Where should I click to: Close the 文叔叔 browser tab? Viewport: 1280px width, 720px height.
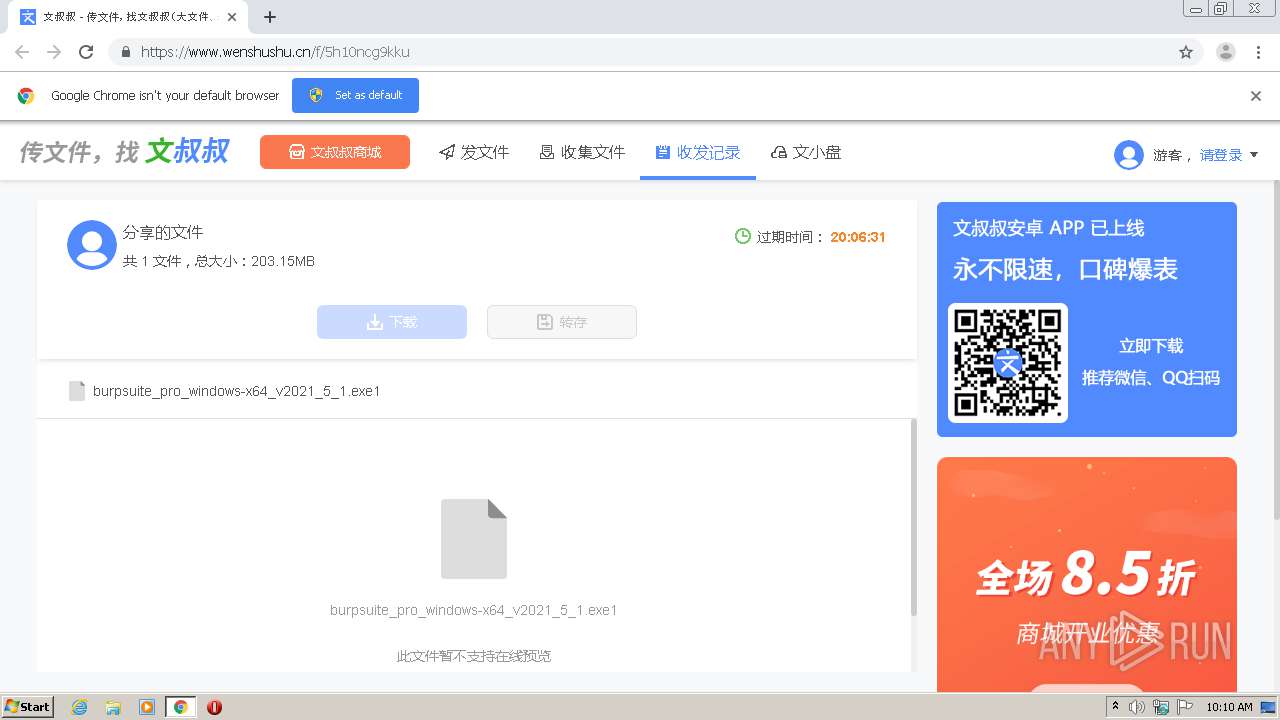point(232,17)
